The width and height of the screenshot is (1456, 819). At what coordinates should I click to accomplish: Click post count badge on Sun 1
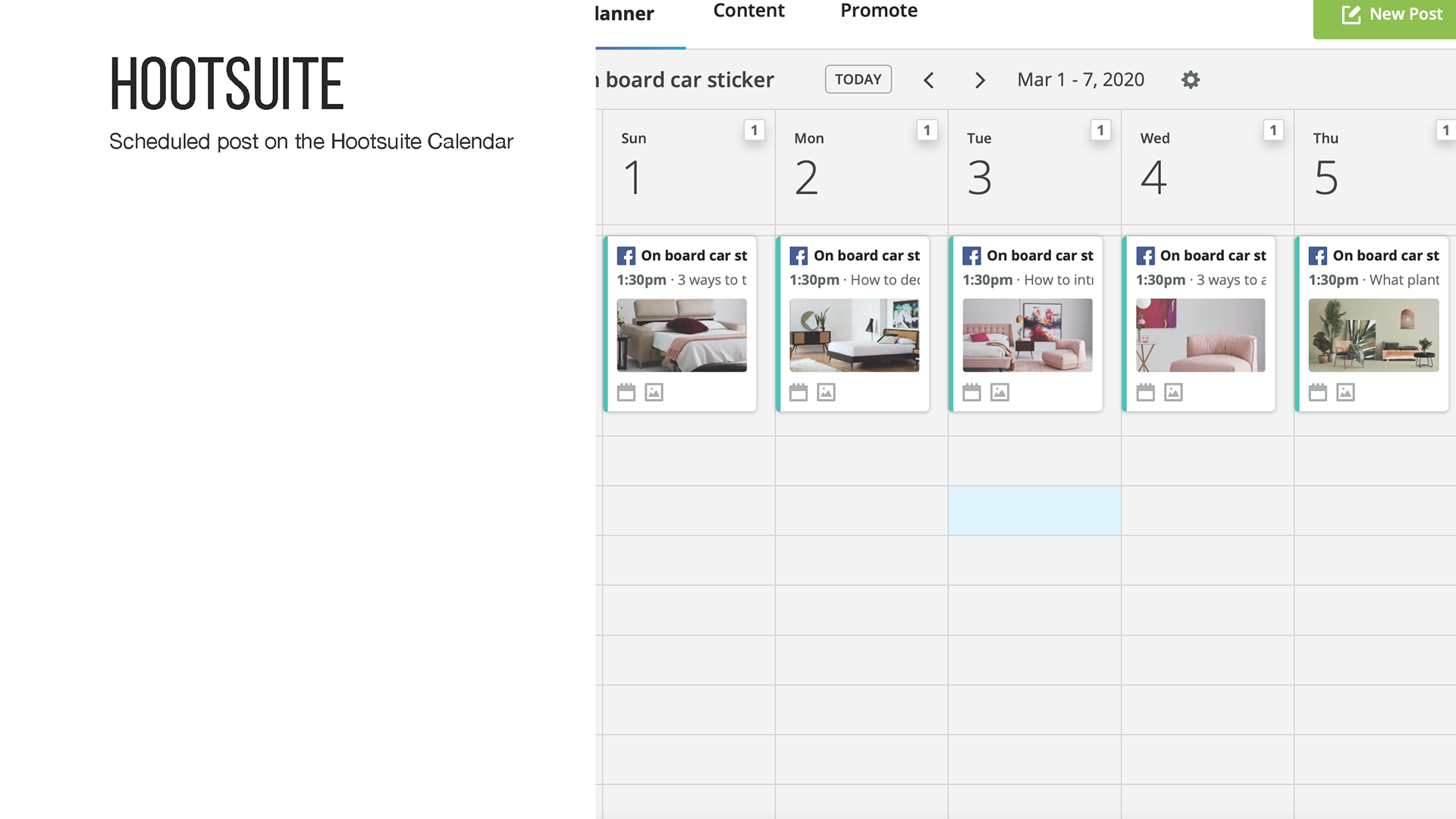[754, 130]
